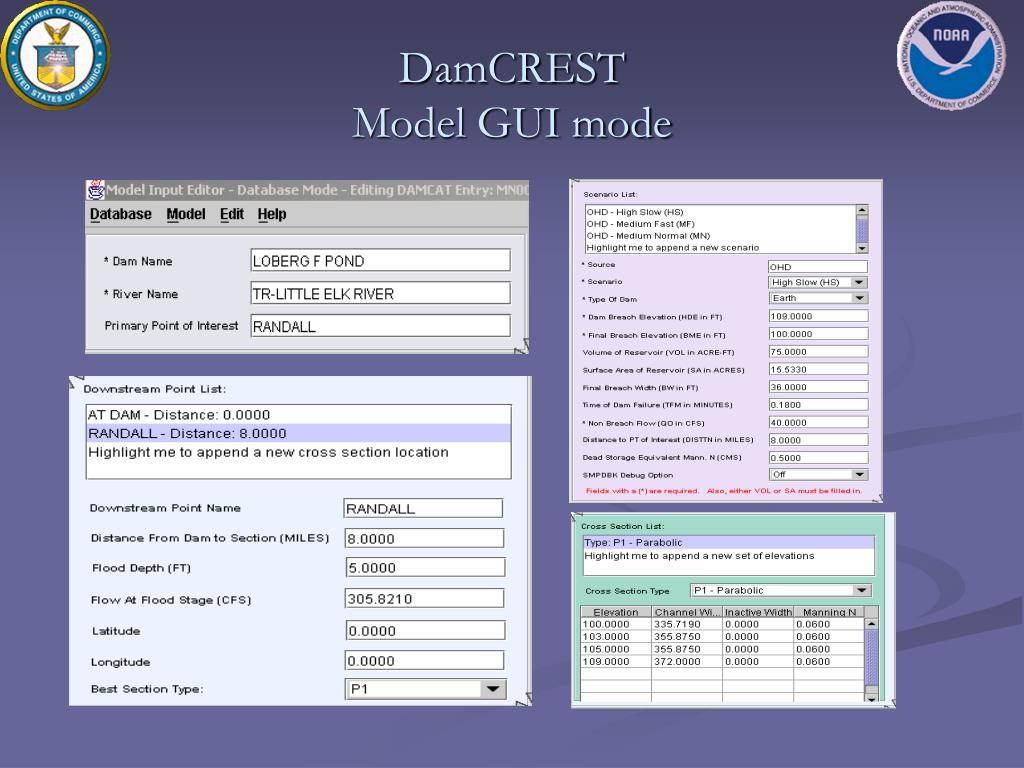Click channel width cell 335.7190
Screen dimensions: 1024x768
[x=687, y=624]
